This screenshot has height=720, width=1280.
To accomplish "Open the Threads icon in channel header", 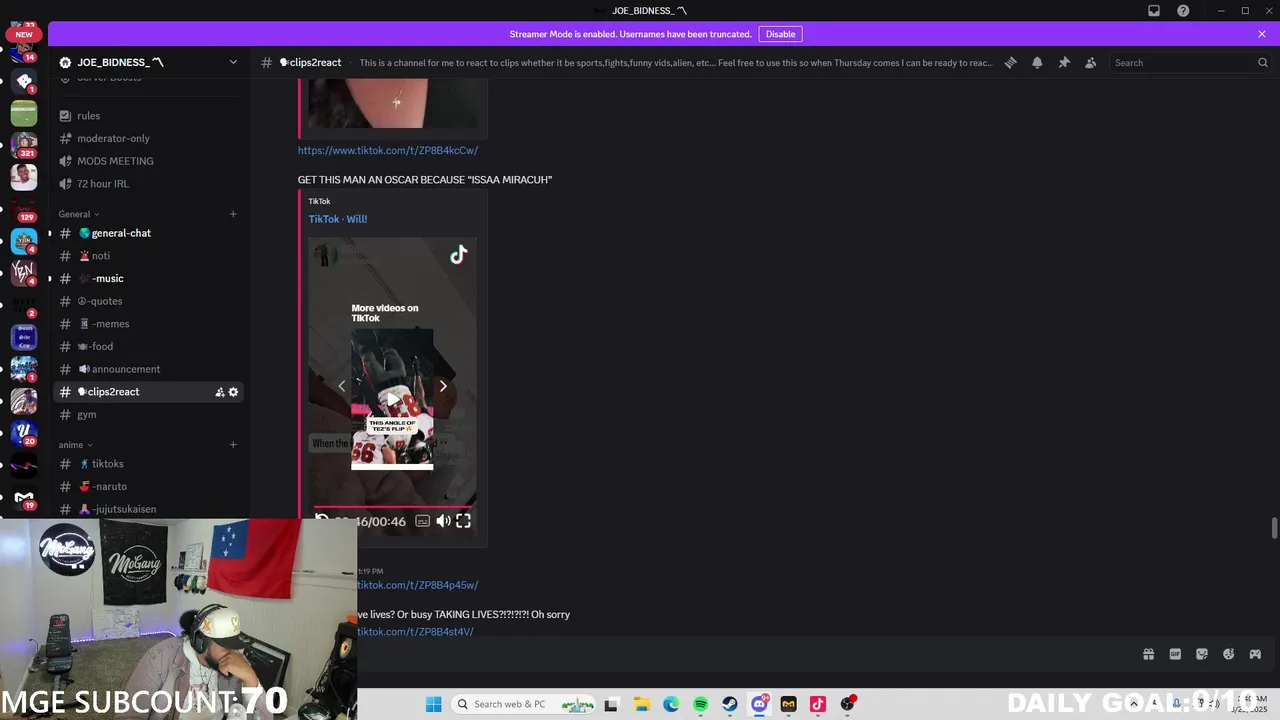I will (1011, 62).
